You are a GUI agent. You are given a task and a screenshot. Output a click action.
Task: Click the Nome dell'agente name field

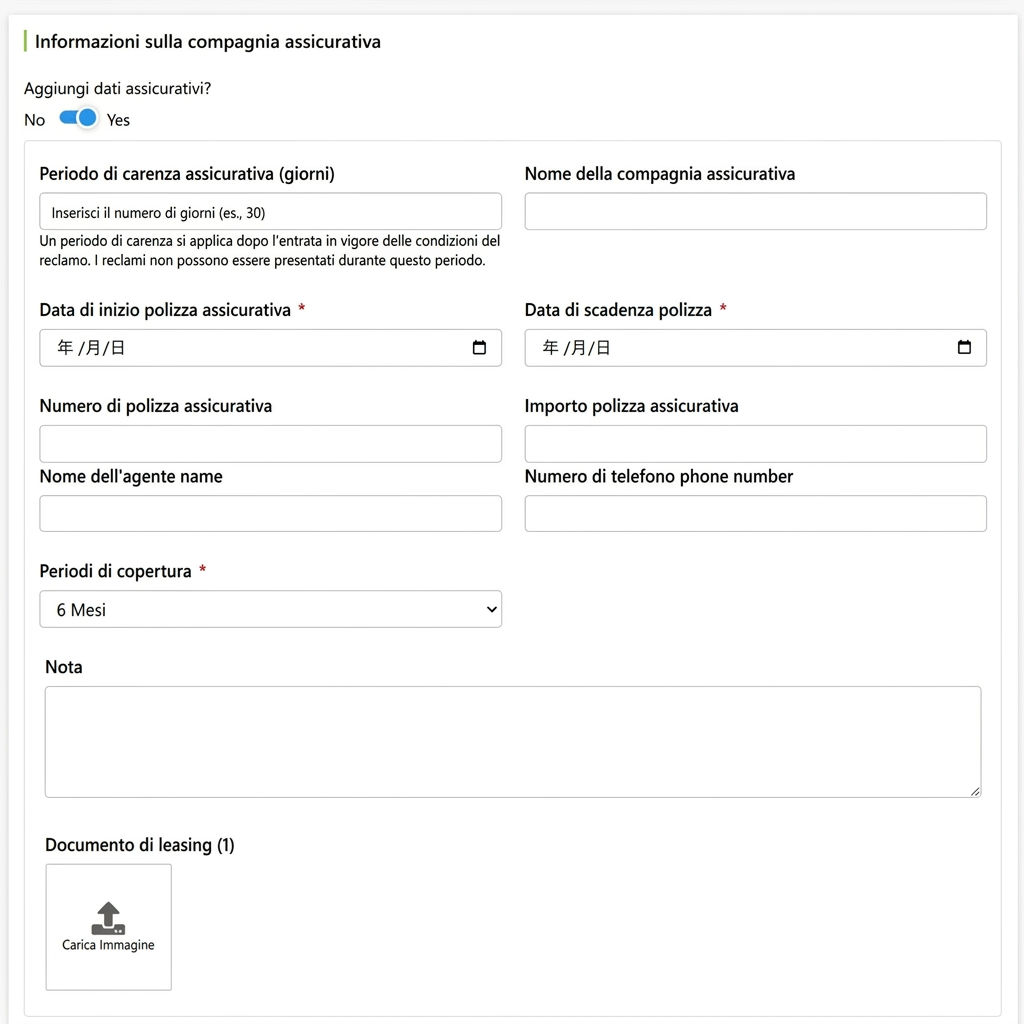point(270,513)
